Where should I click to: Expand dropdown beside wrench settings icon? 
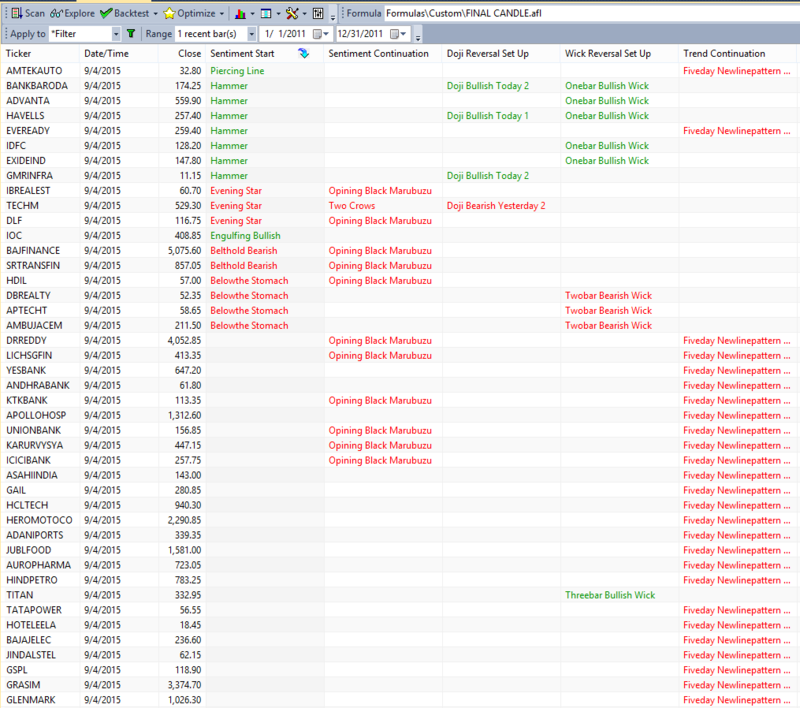305,14
